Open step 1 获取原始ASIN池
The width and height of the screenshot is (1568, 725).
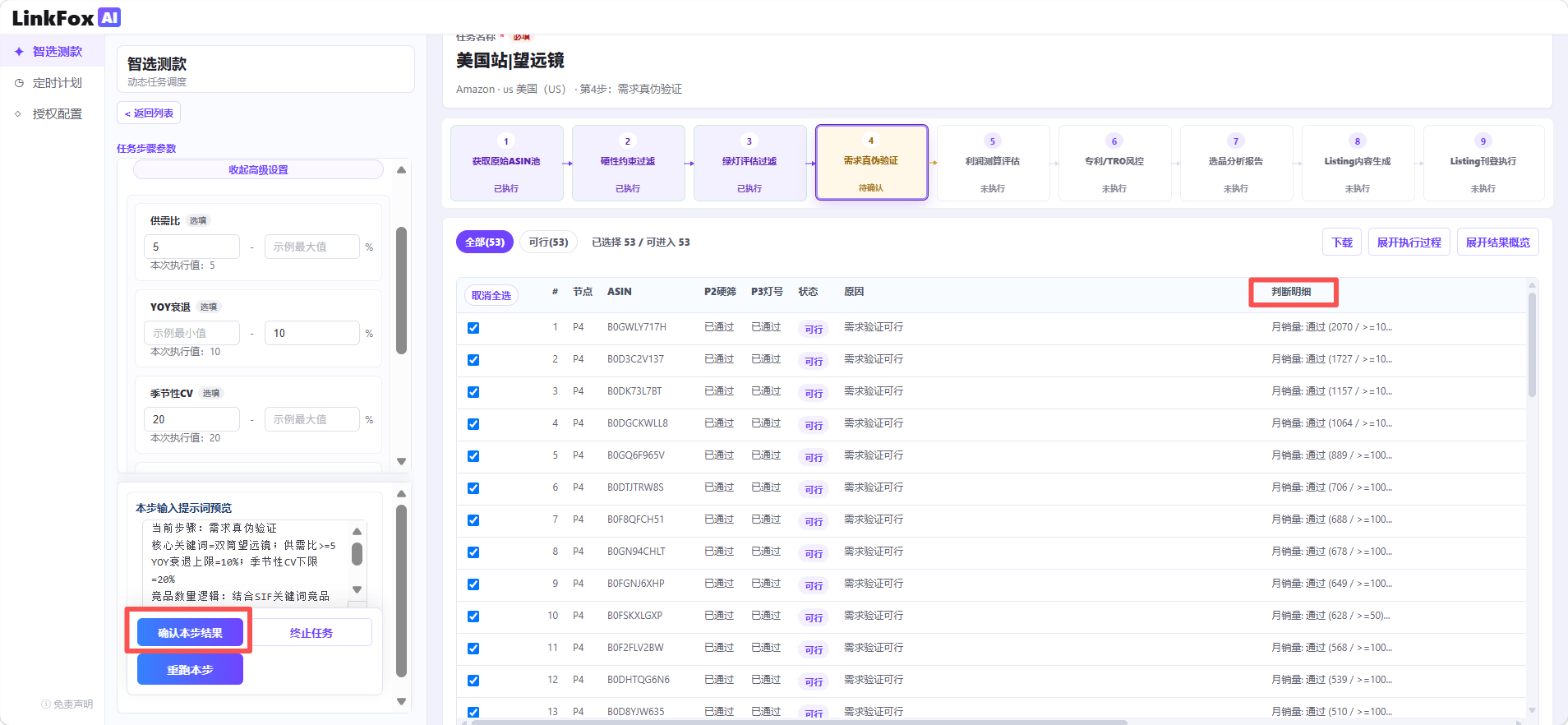click(x=506, y=163)
